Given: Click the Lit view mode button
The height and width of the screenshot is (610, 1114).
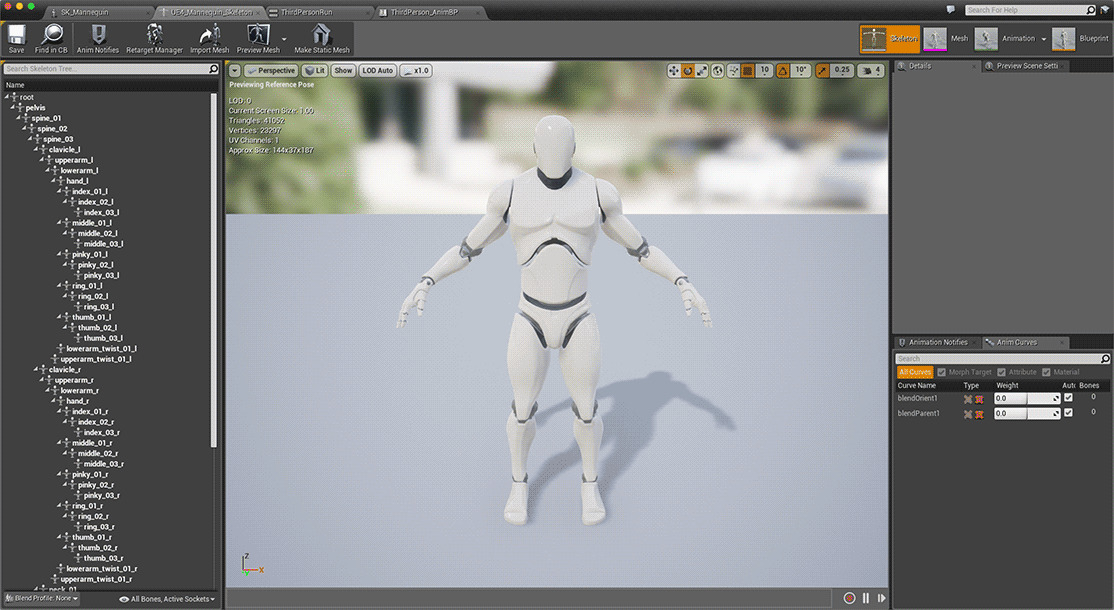Looking at the screenshot, I should click(315, 71).
